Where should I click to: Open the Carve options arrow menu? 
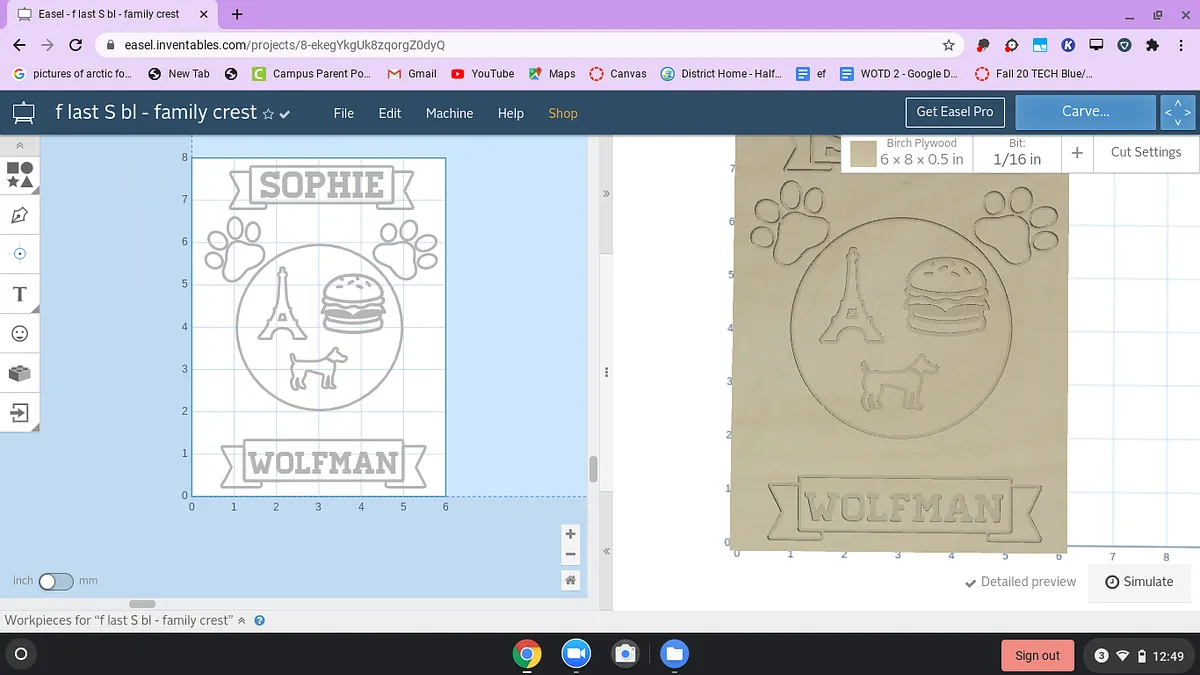(1177, 112)
